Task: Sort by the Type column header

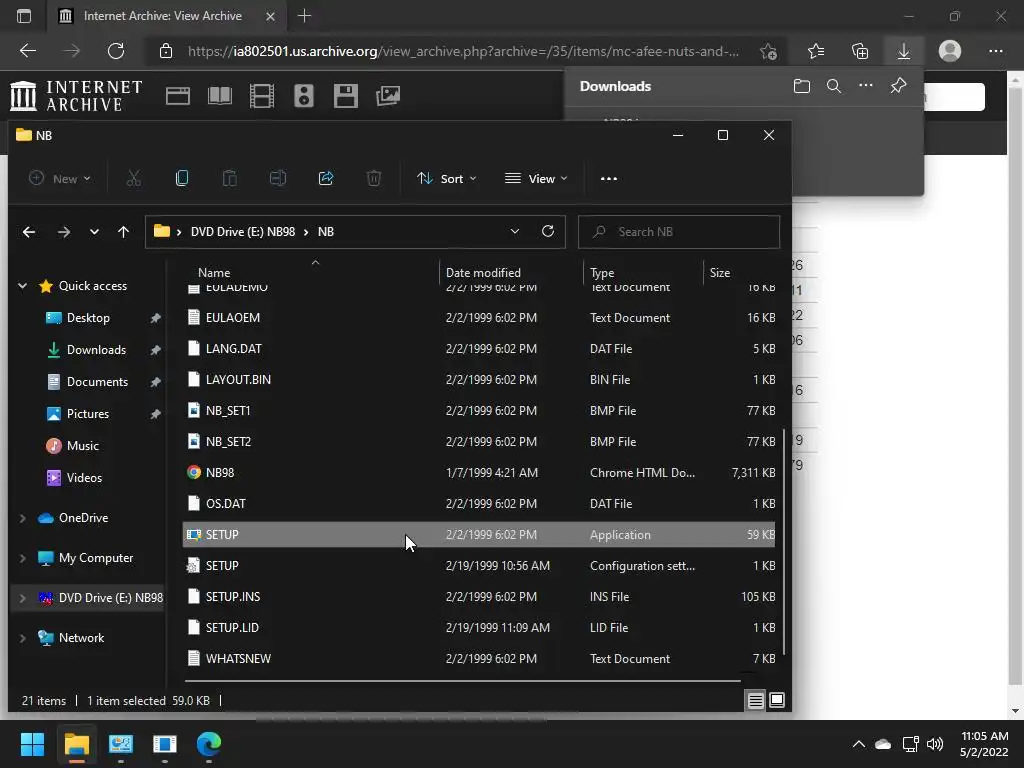Action: pos(601,272)
